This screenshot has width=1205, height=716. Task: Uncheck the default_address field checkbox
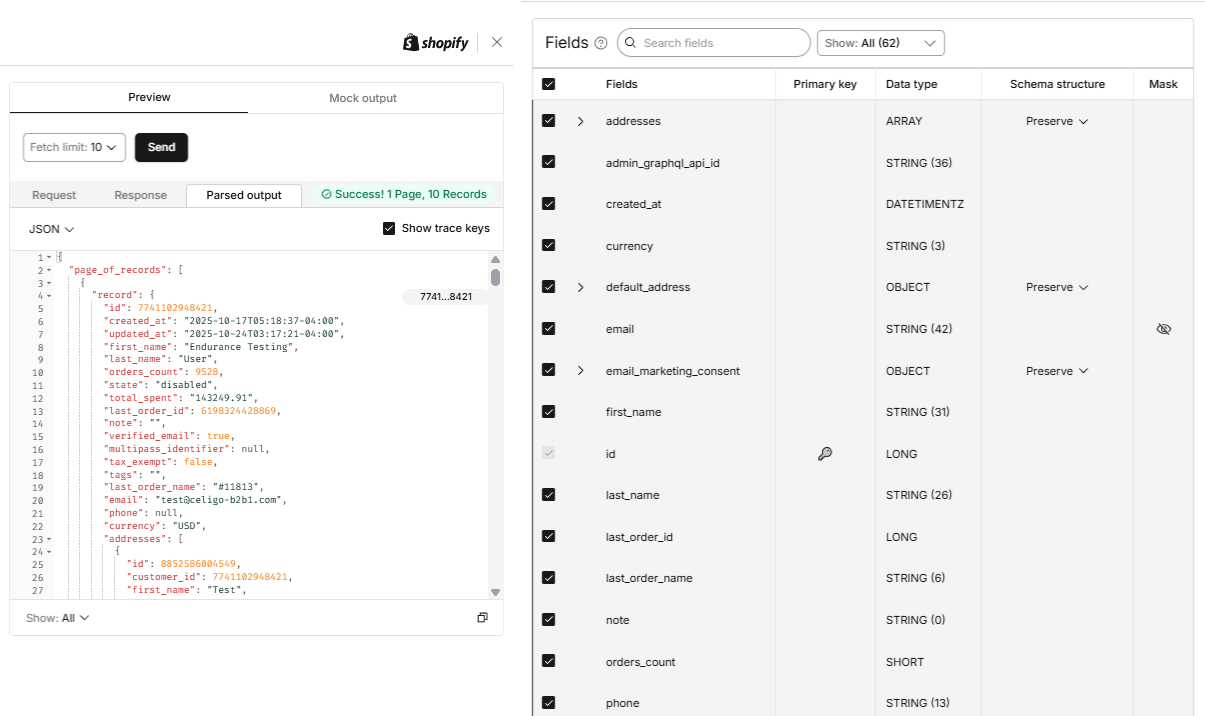[x=548, y=287]
